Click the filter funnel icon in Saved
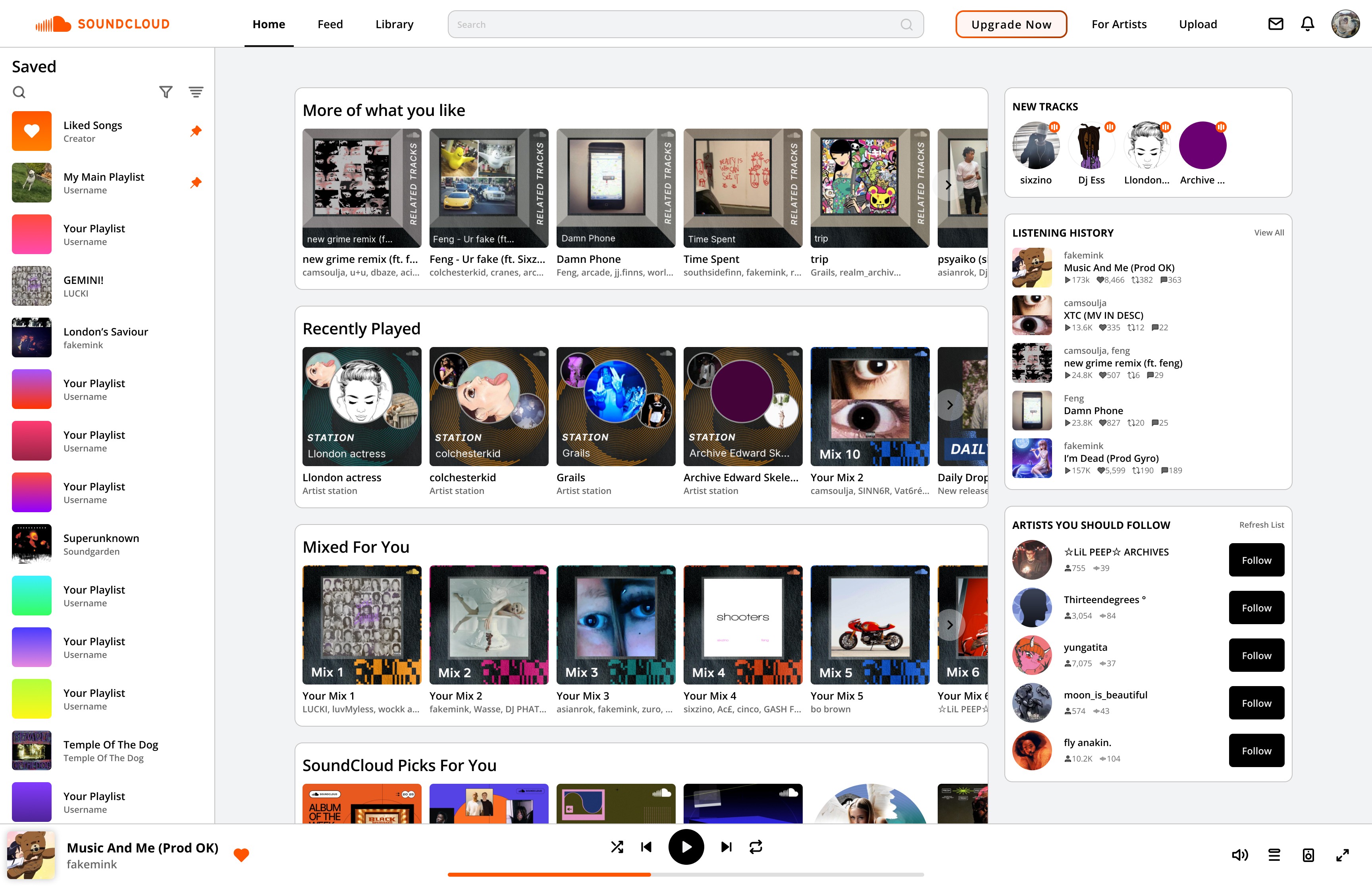This screenshot has width=1372, height=887. click(166, 92)
